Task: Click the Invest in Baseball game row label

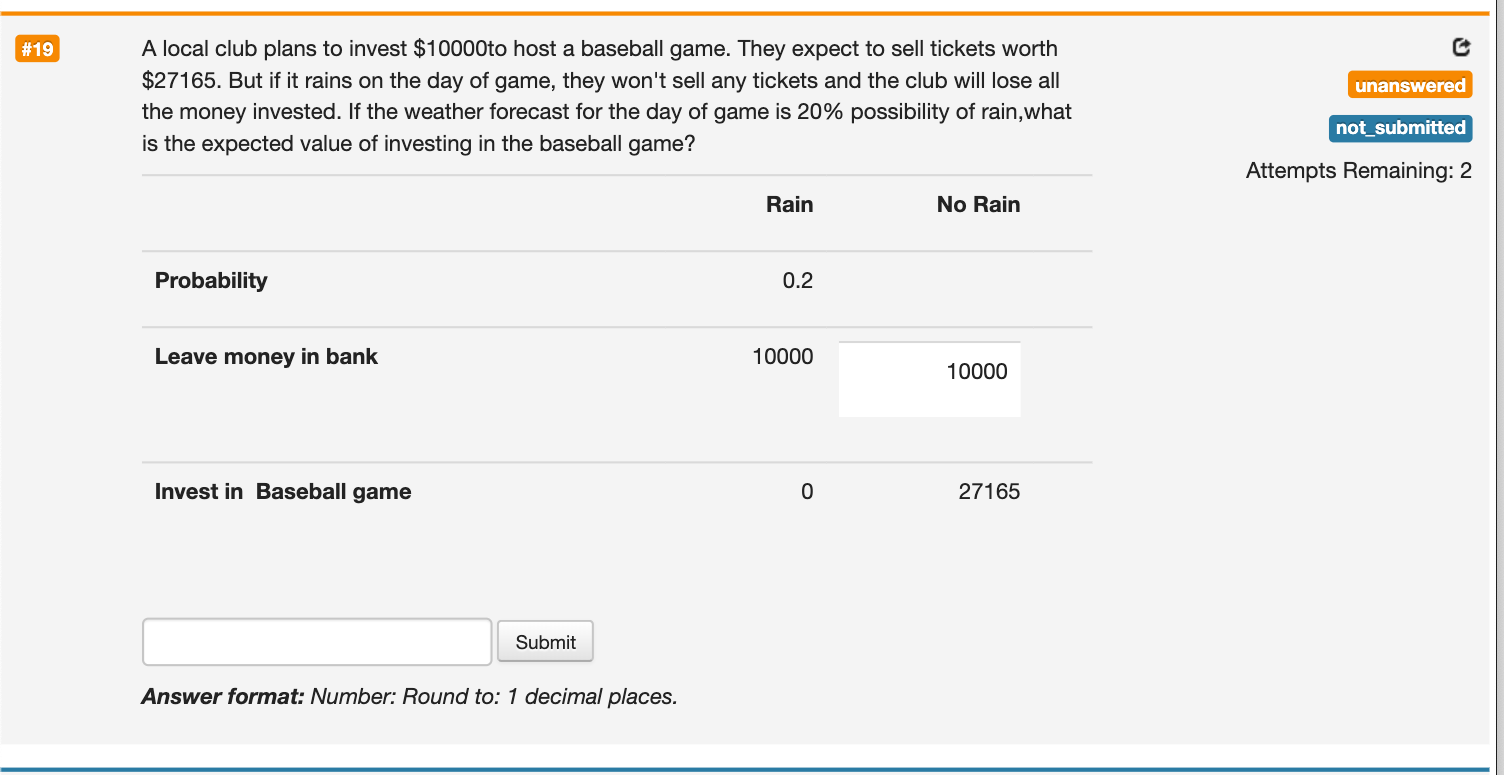Action: pyautogui.click(x=283, y=491)
